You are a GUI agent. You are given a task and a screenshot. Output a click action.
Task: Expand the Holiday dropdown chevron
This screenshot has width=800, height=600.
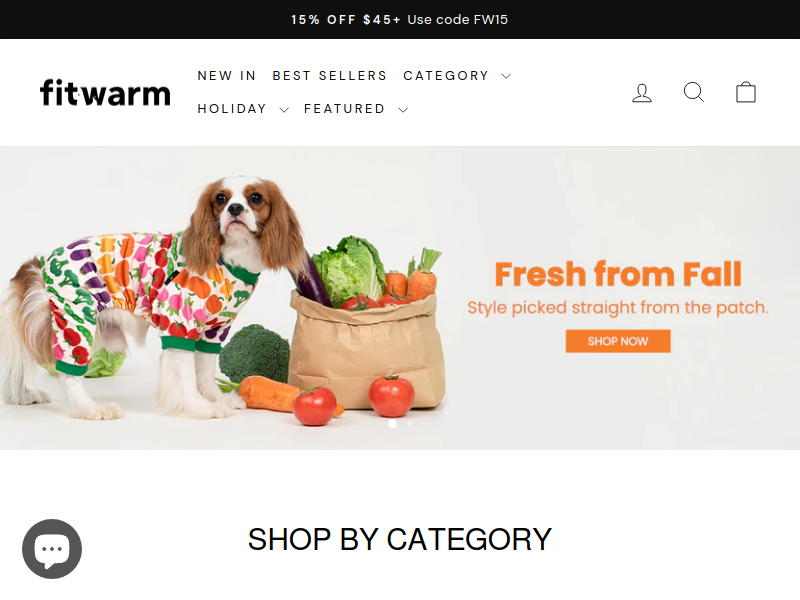tap(284, 110)
